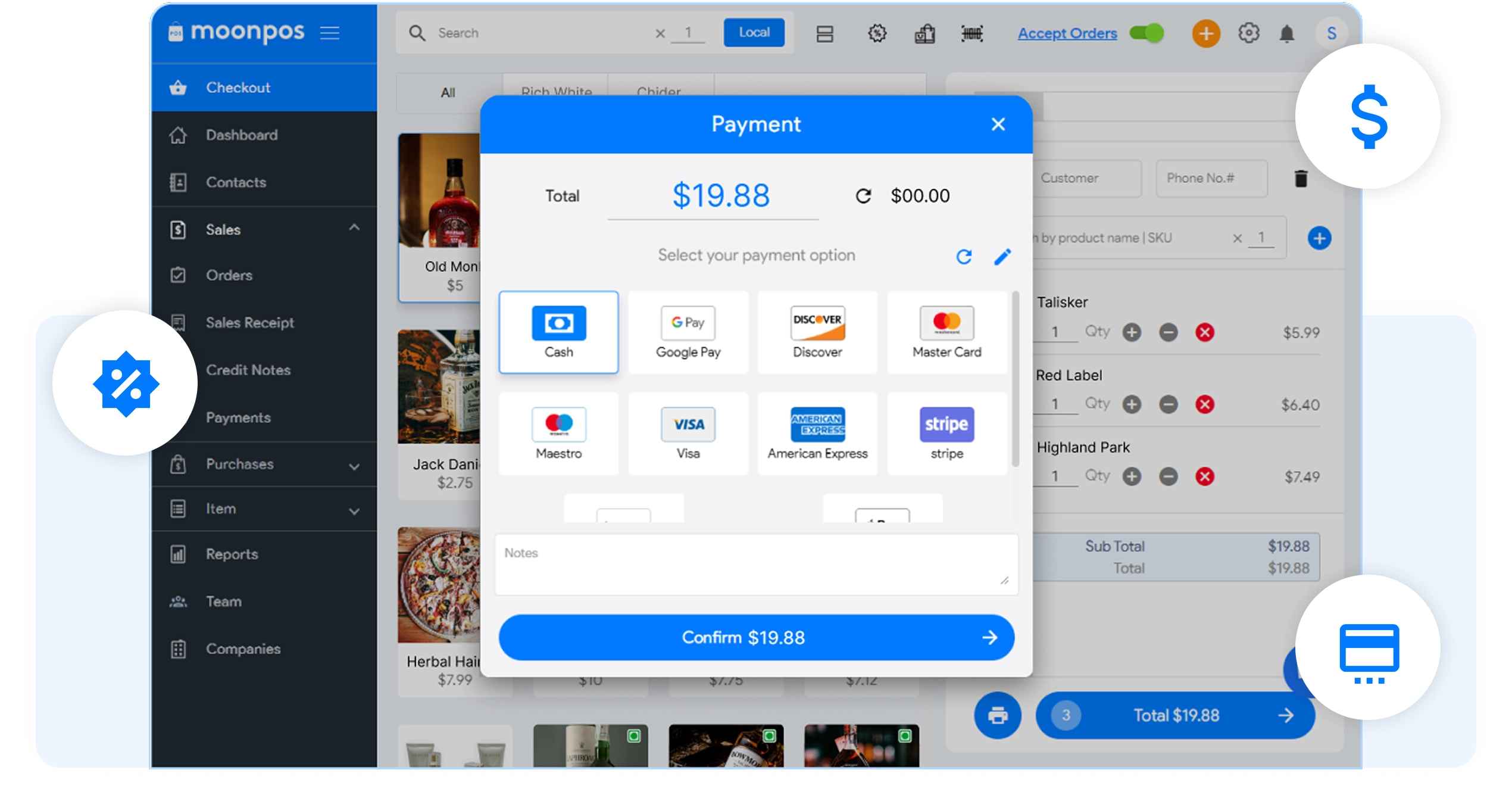Click the printer icon button
Viewport: 1512px width, 798px height.
(x=998, y=715)
